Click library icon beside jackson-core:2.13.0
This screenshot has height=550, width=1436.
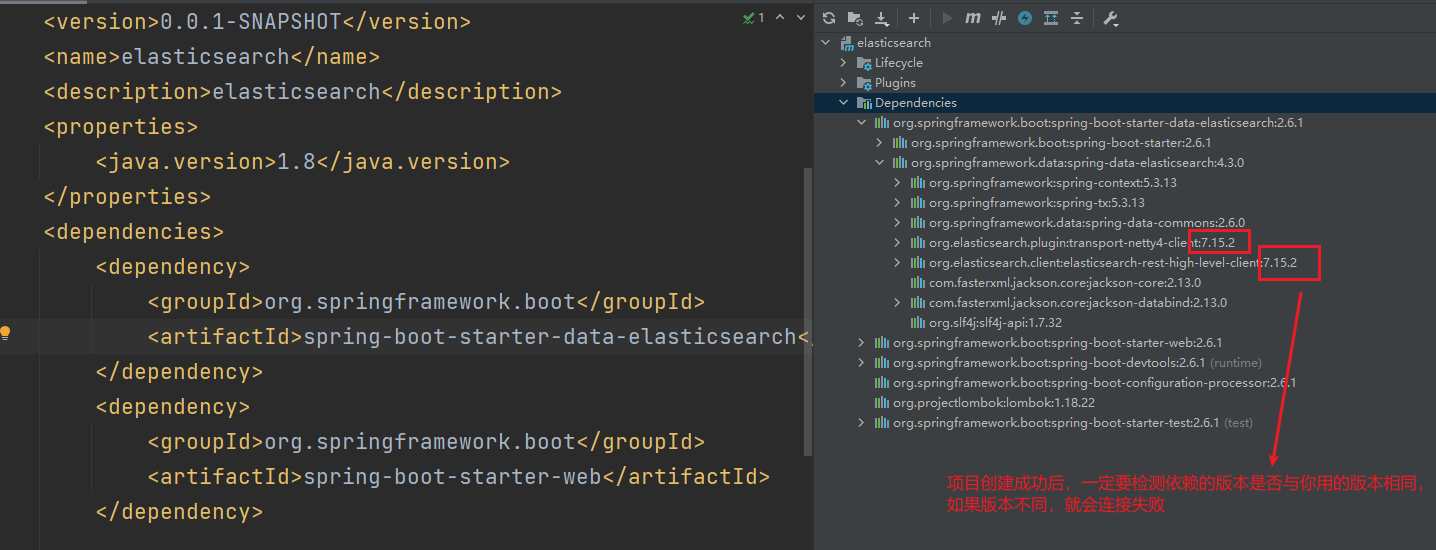[x=918, y=283]
